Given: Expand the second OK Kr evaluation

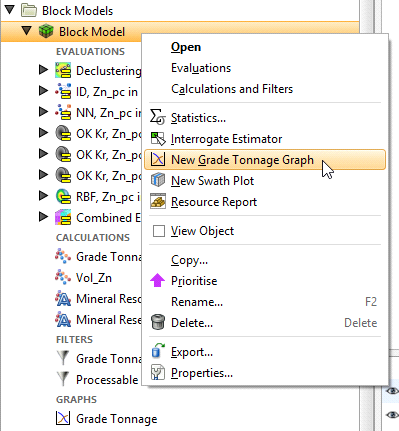Looking at the screenshot, I should click(43, 154).
